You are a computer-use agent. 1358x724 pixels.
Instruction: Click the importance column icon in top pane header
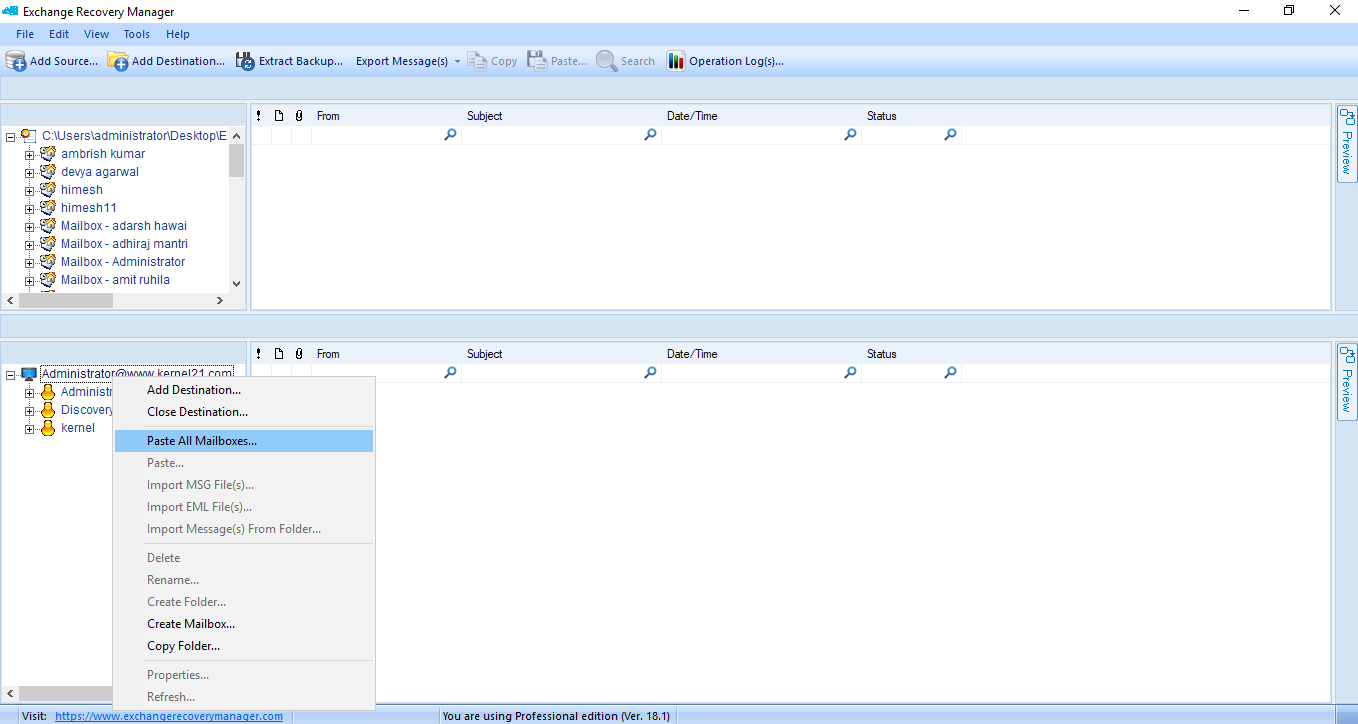[x=259, y=116]
